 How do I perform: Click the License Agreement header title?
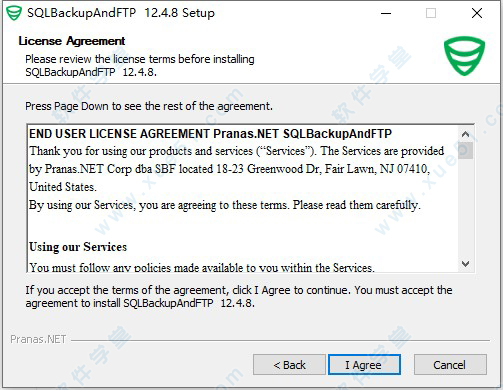72,41
